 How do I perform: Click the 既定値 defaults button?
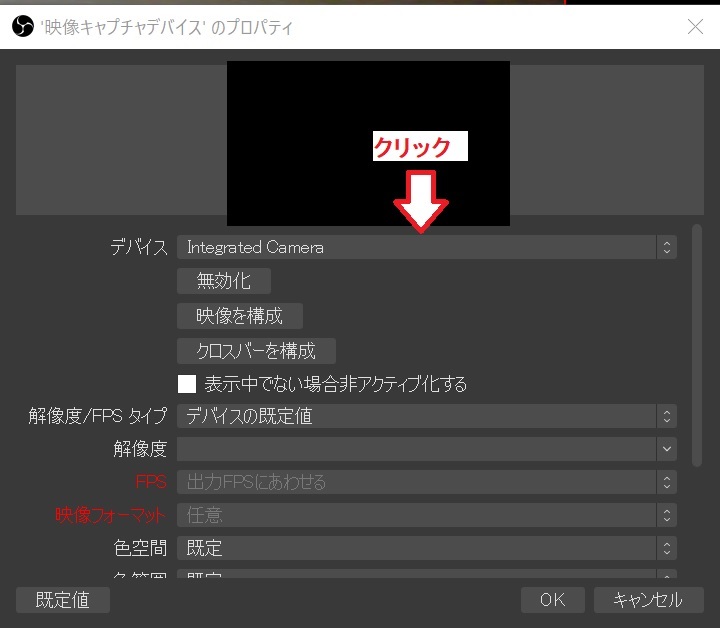pyautogui.click(x=63, y=600)
